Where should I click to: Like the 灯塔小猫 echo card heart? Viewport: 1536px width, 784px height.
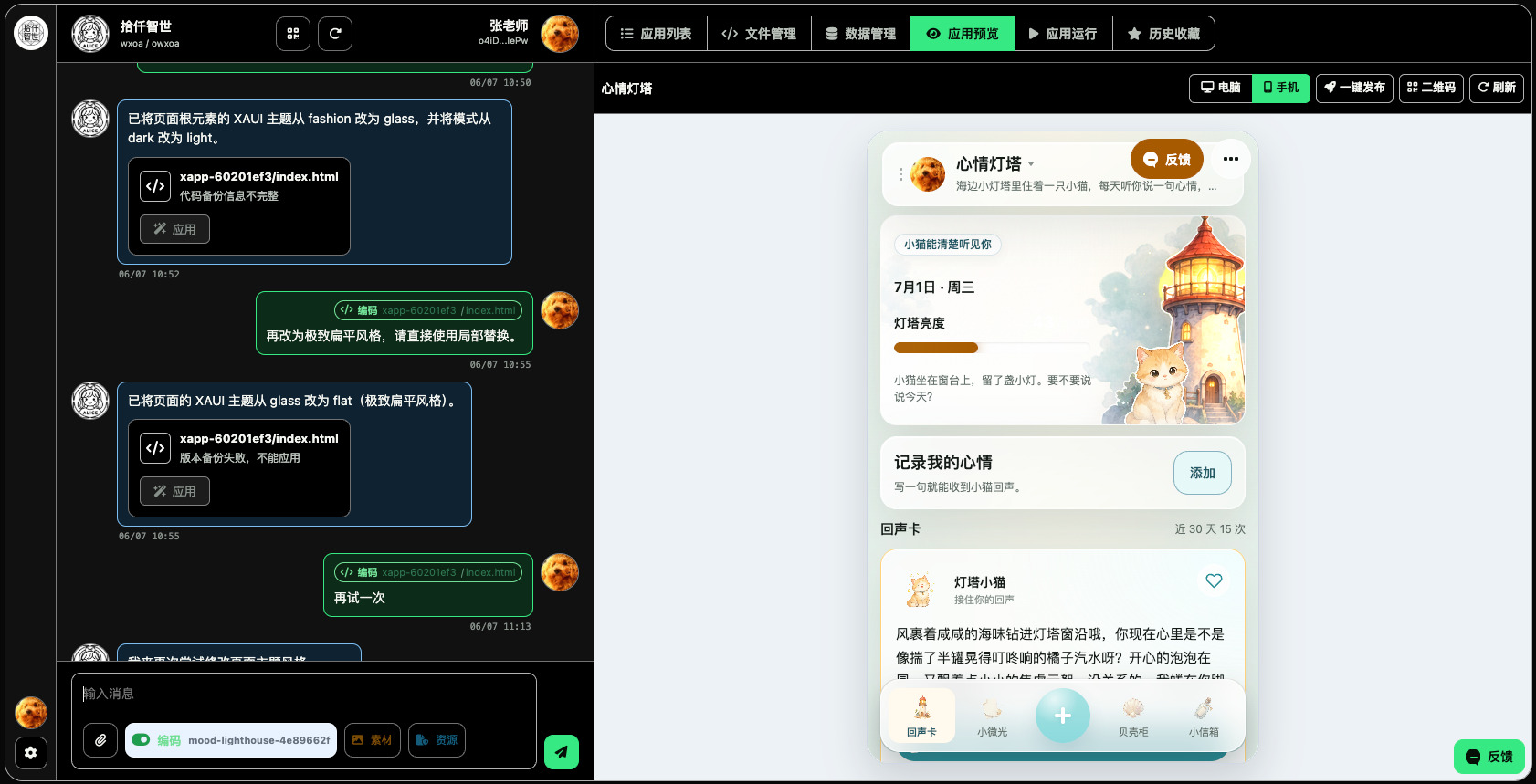(x=1214, y=580)
